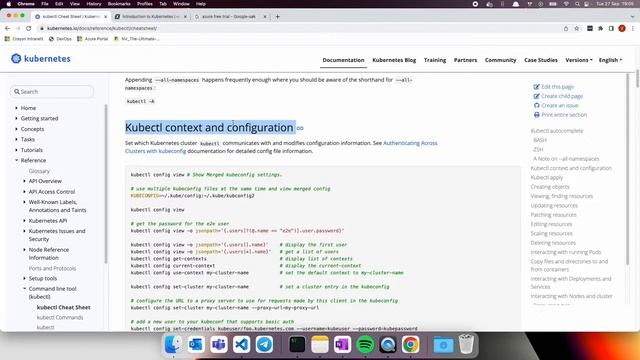Bookmark this page with the star icon
This screenshot has width=640, height=360.
(x=577, y=28)
